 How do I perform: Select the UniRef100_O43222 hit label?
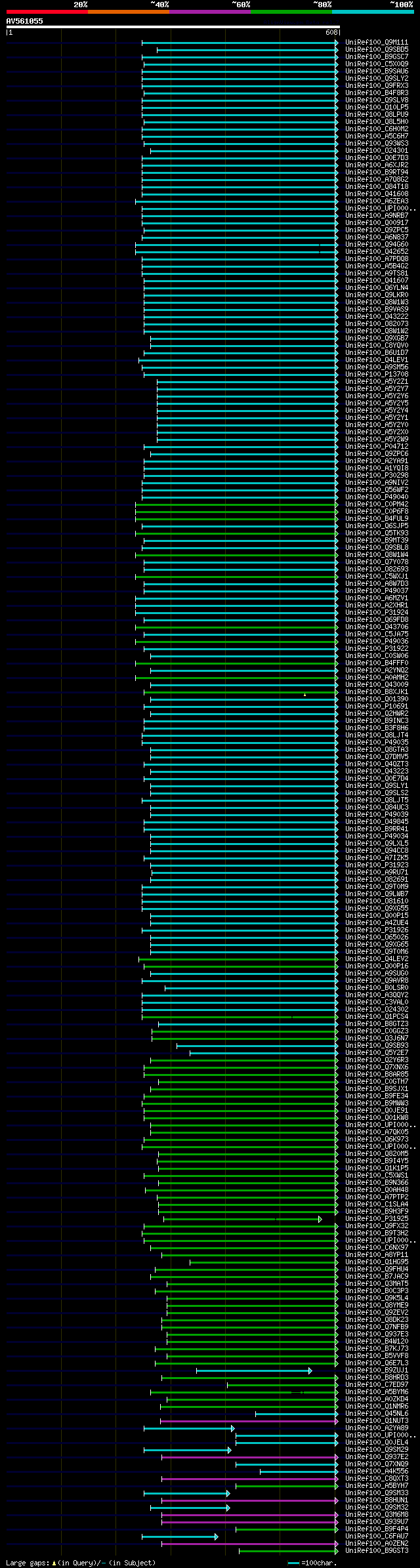coord(377,316)
